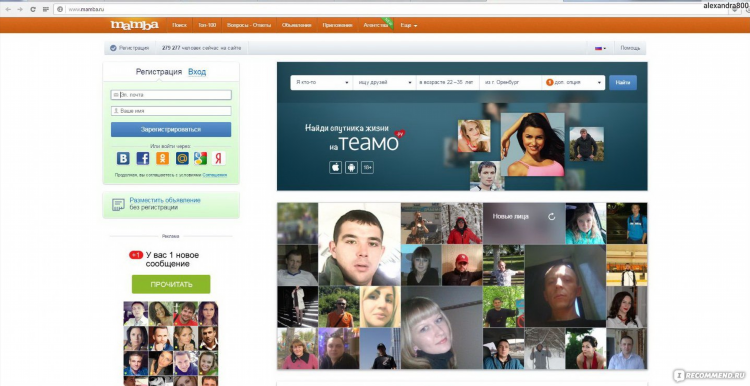Refresh the Новые лица photo grid
Image resolution: width=750 pixels, height=386 pixels.
(551, 217)
